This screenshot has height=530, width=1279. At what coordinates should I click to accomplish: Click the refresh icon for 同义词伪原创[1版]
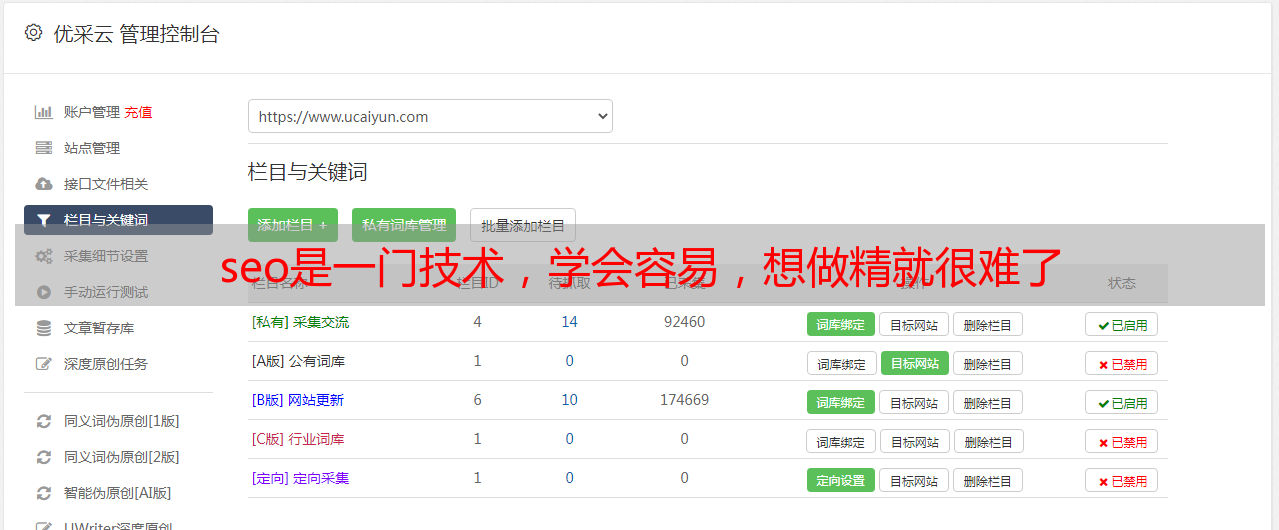click(x=43, y=421)
